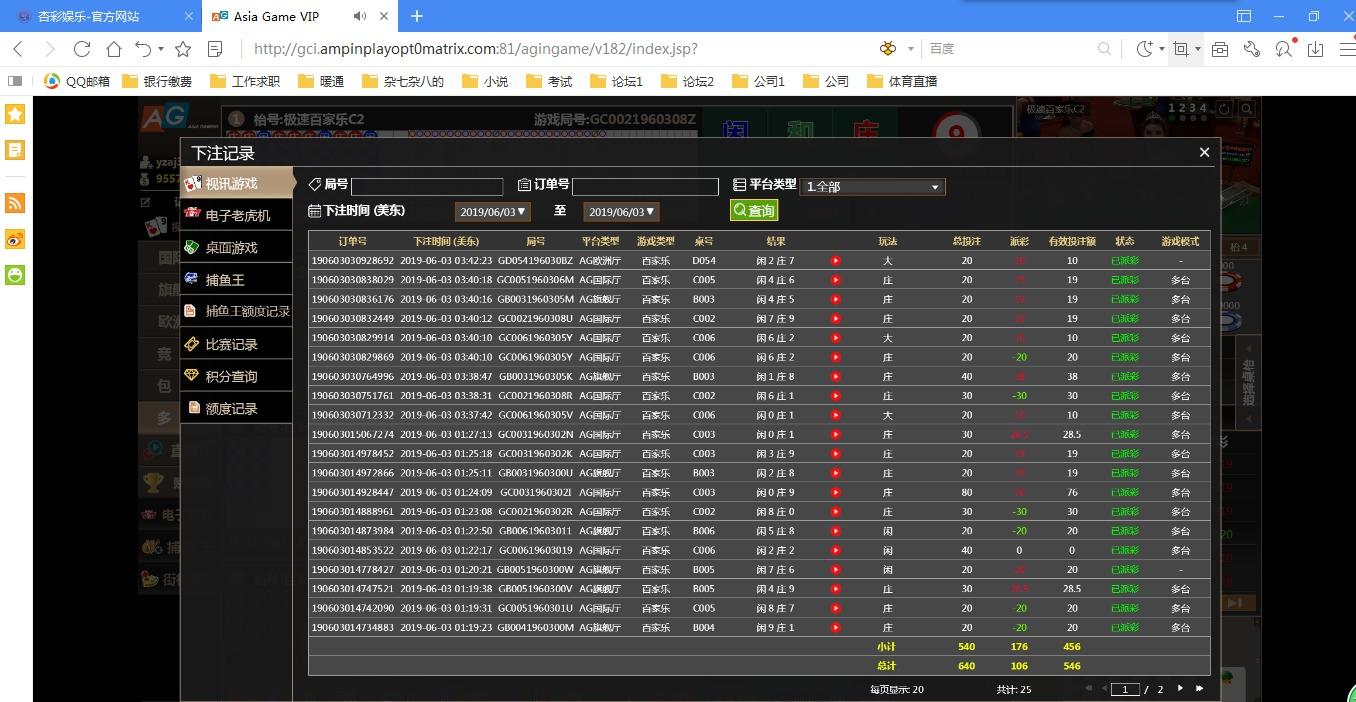
Task: Play video replay for order 190603030928692
Action: tap(835, 261)
